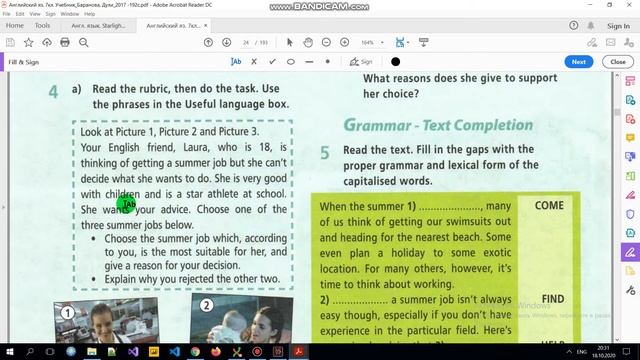This screenshot has height=360, width=640.
Task: Open Comment tool in right pane
Action: point(630,138)
